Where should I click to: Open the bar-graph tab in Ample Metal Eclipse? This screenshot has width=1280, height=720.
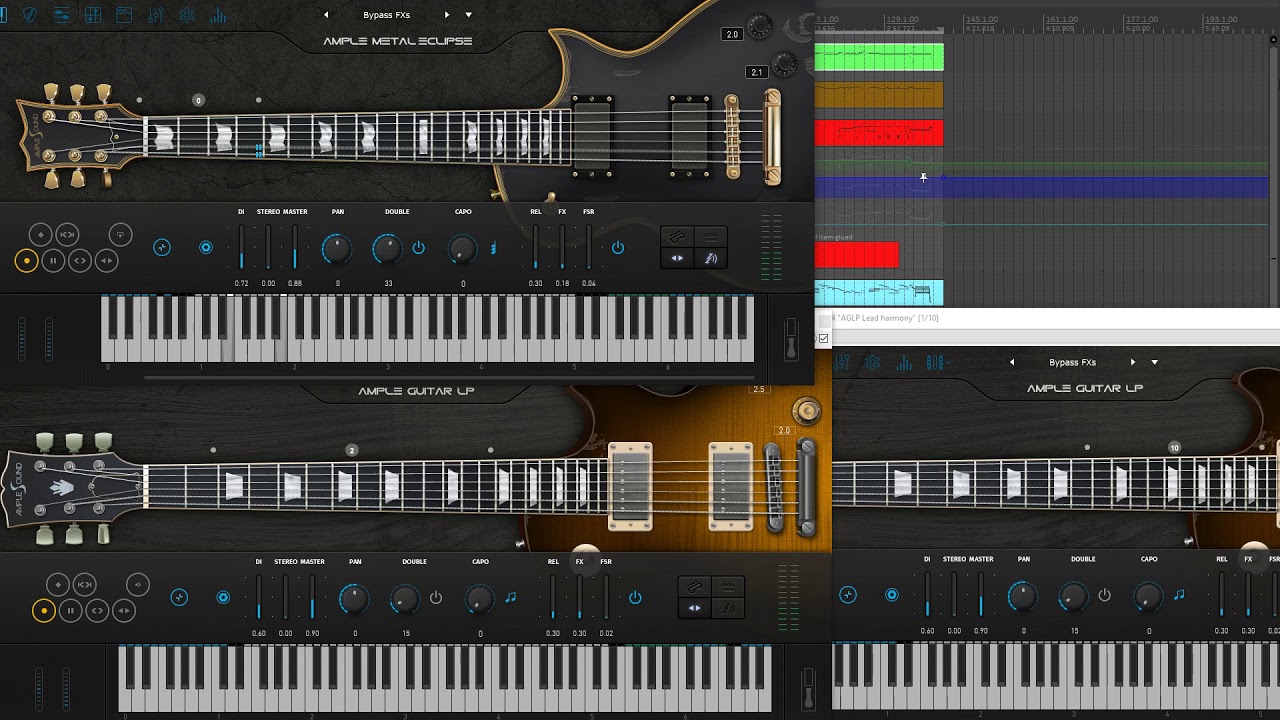click(x=218, y=15)
